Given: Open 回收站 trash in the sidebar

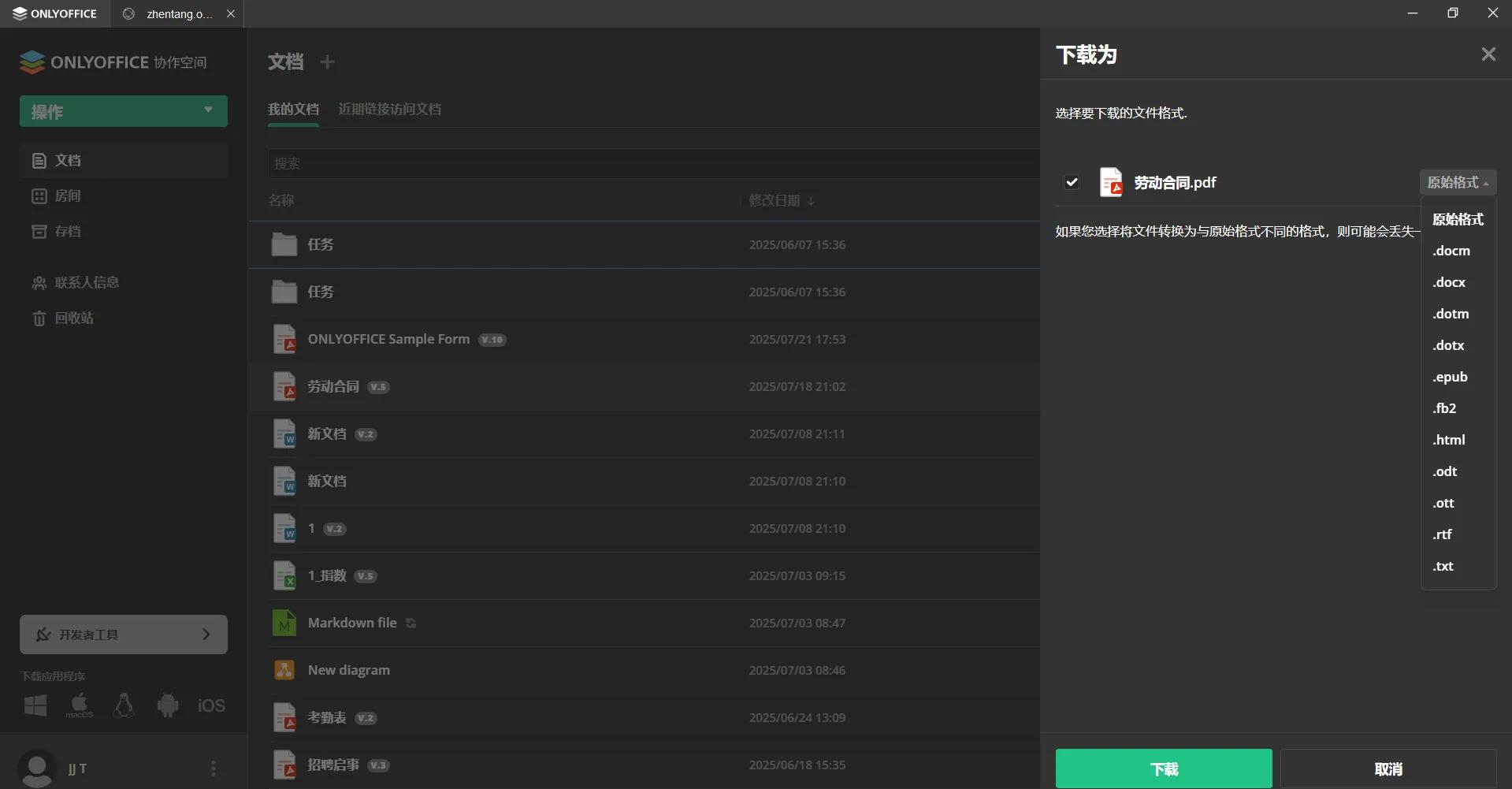Looking at the screenshot, I should click(x=124, y=318).
